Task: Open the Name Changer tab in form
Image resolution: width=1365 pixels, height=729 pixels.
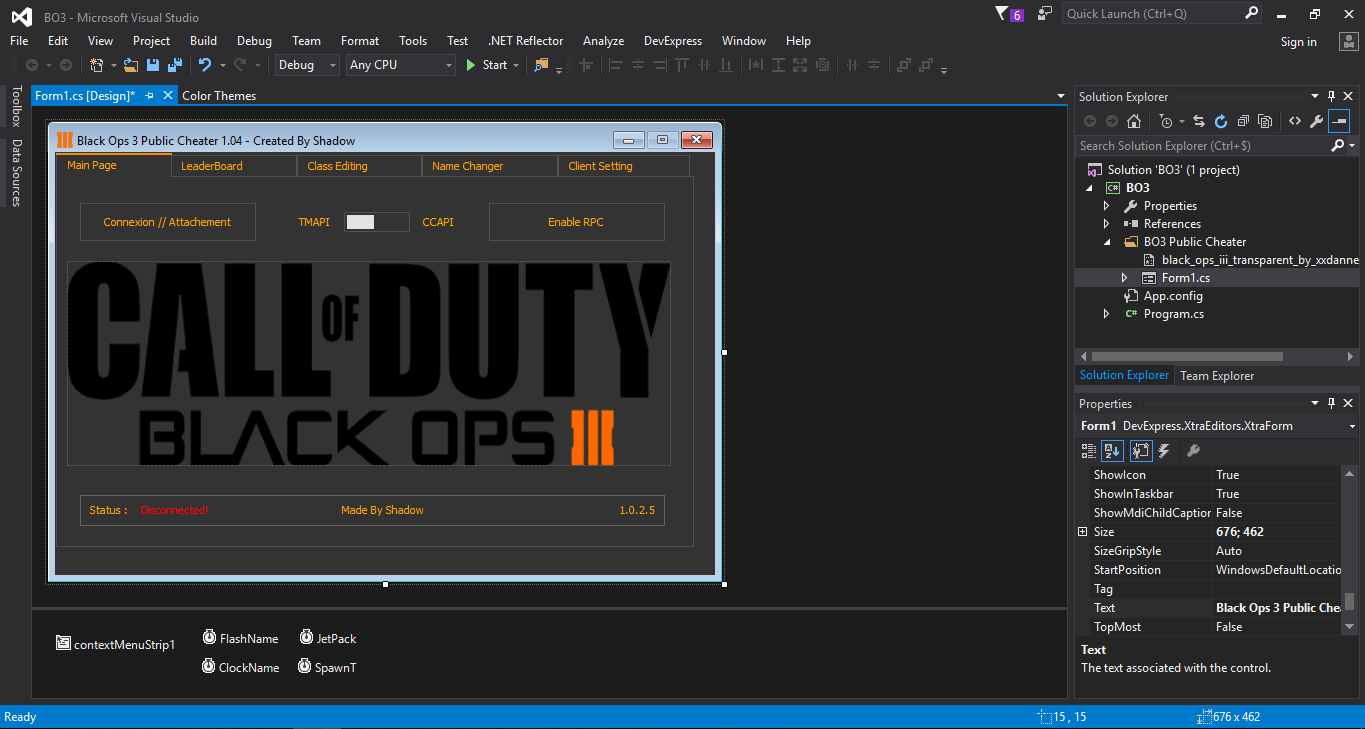Action: [490, 166]
